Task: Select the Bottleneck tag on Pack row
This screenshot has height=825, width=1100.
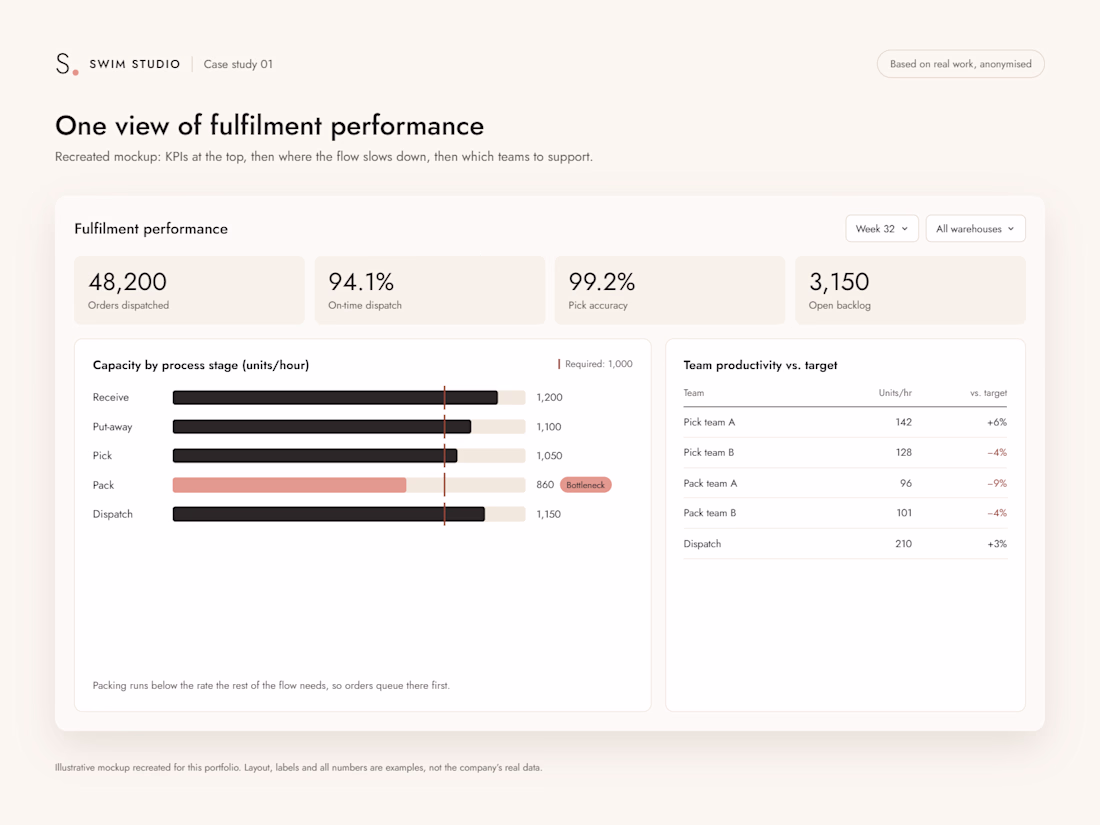Action: [586, 485]
